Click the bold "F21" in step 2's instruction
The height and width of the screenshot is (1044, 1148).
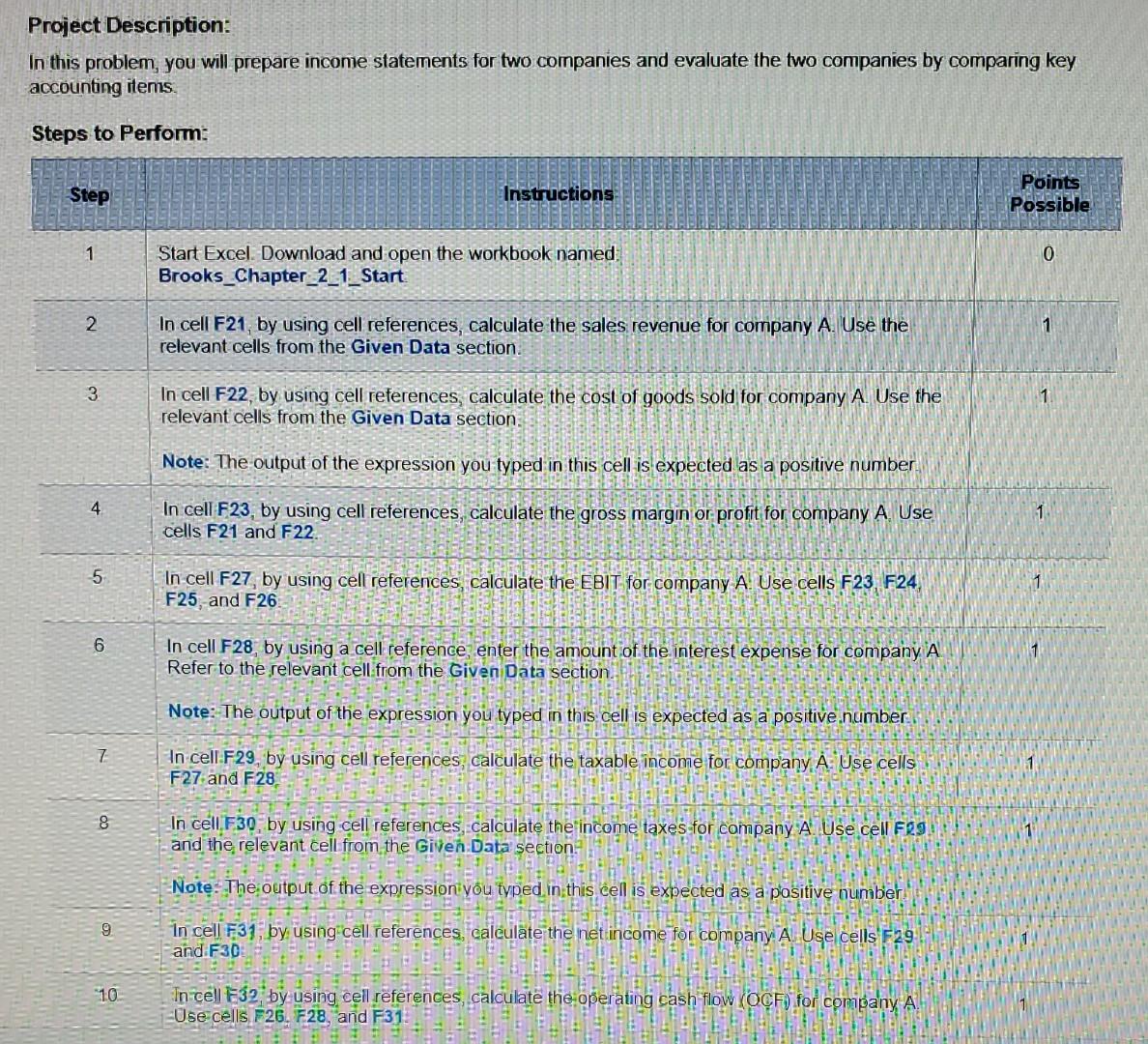pyautogui.click(x=229, y=325)
